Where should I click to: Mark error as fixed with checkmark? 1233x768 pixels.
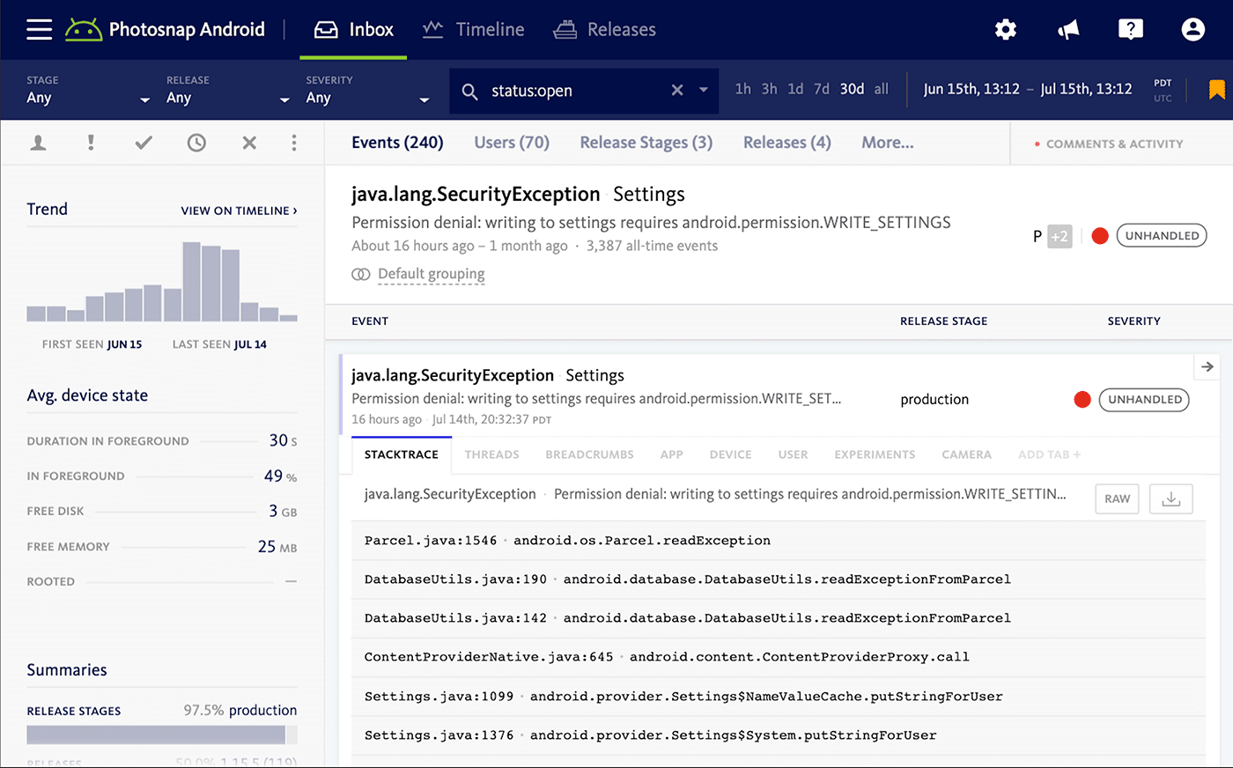(x=144, y=143)
